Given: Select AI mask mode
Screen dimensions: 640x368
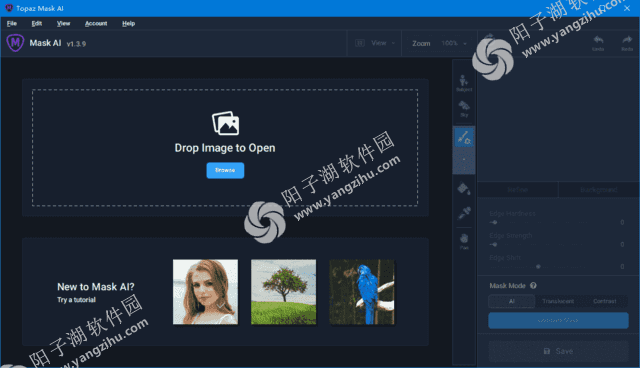Looking at the screenshot, I should click(x=511, y=301).
